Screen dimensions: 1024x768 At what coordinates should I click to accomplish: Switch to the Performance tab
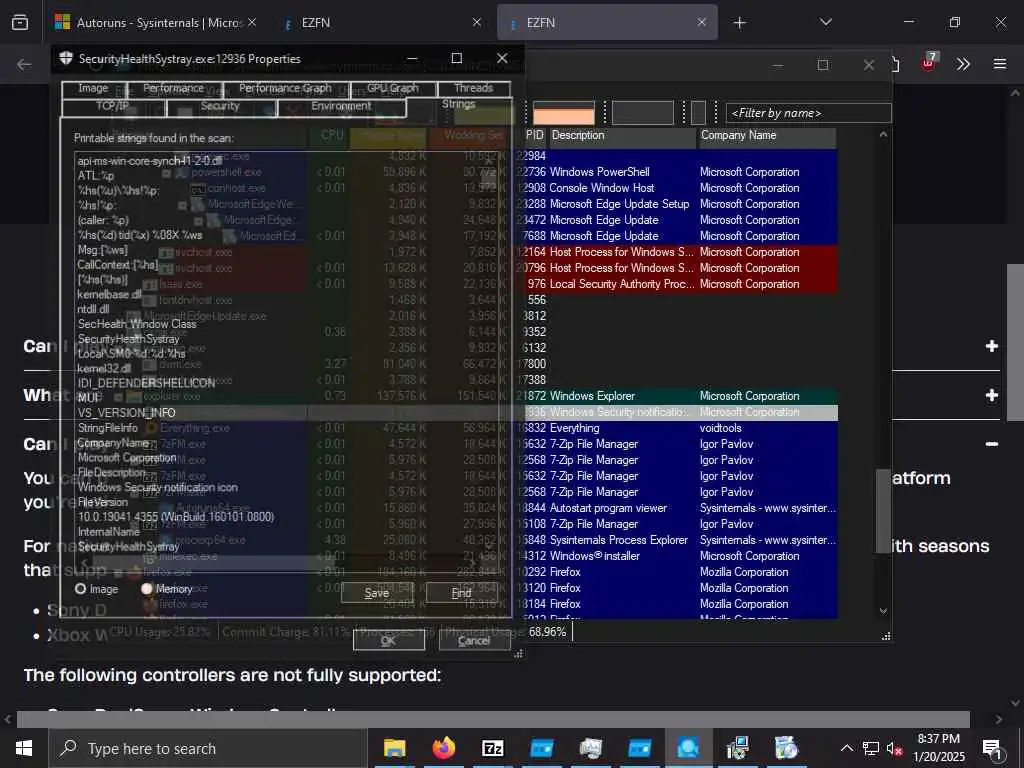(x=174, y=89)
